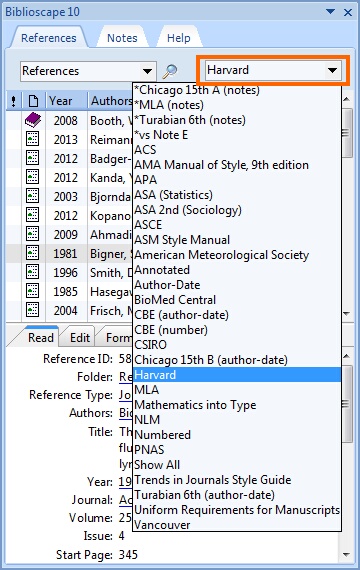
Task: Open the panel options triangle in the title bar
Action: click(x=330, y=12)
